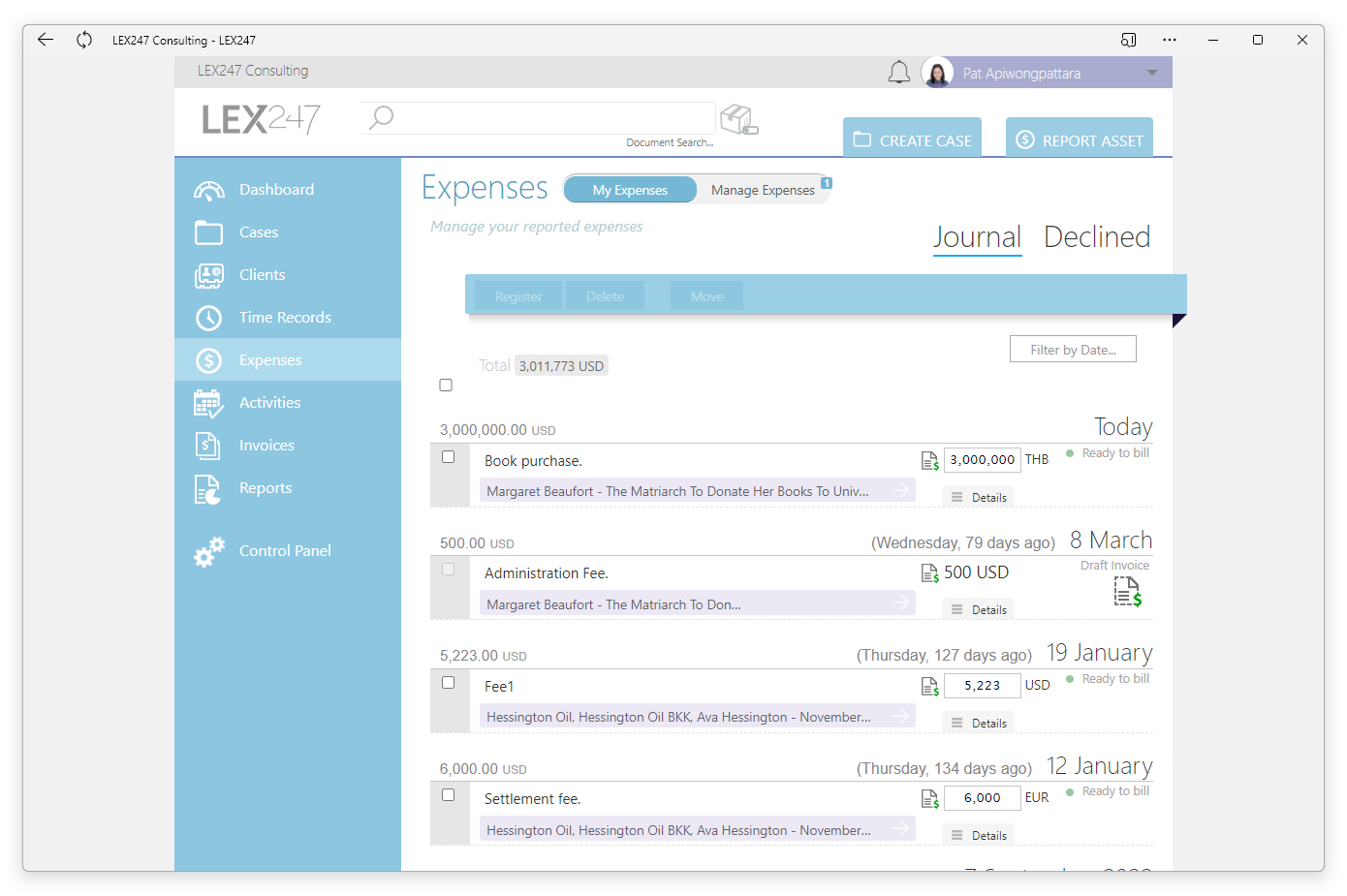Click the CREATE CASE button

point(912,138)
